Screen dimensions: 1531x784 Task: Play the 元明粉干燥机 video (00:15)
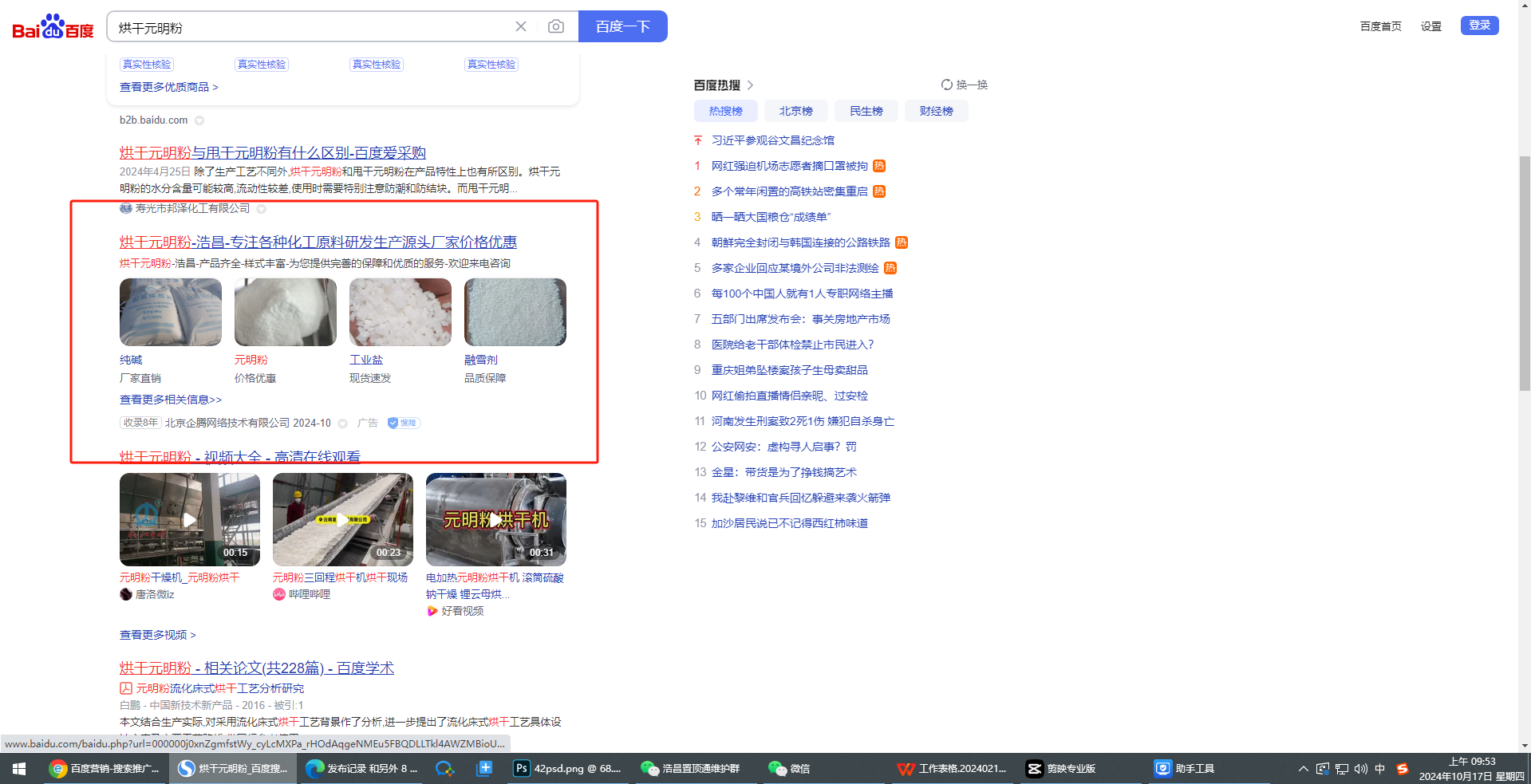point(190,519)
